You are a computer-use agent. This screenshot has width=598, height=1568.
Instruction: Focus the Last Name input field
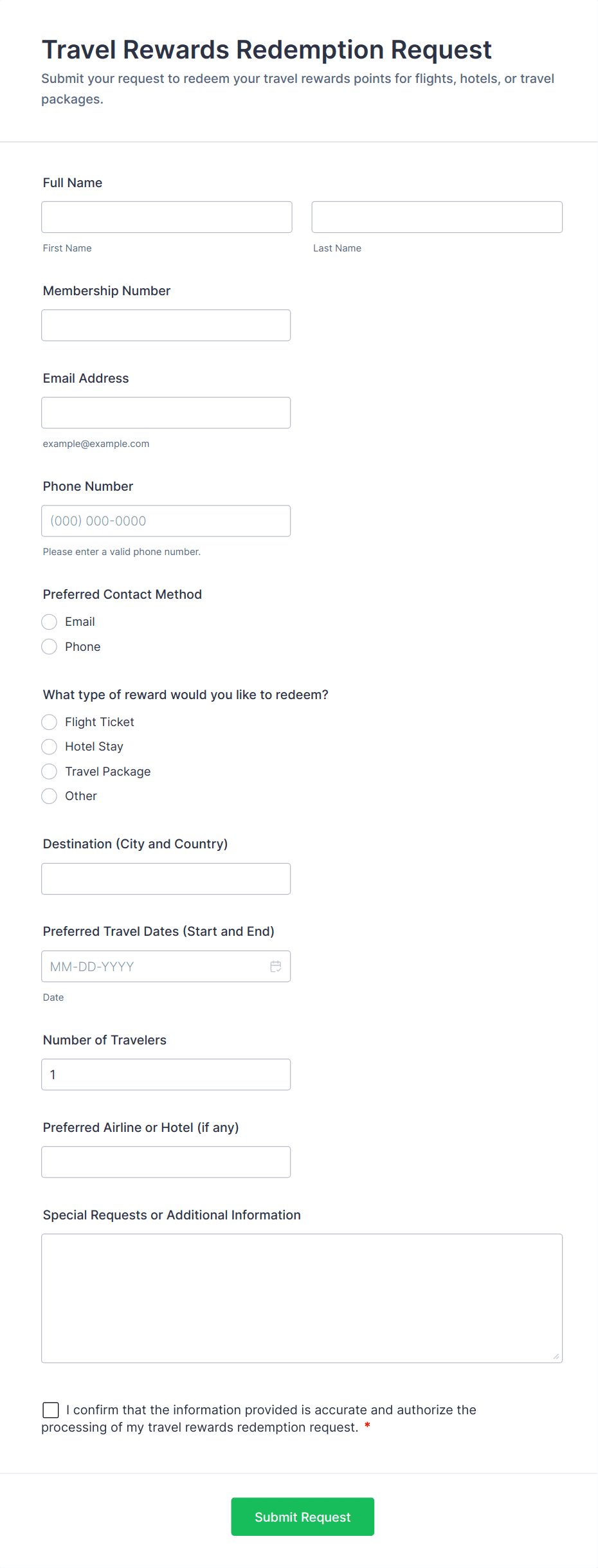(437, 217)
